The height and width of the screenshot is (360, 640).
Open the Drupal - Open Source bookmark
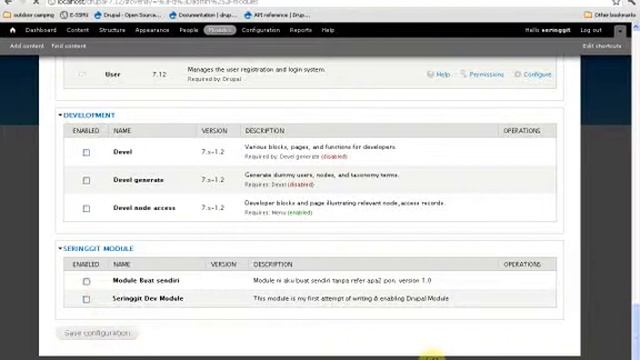click(128, 15)
